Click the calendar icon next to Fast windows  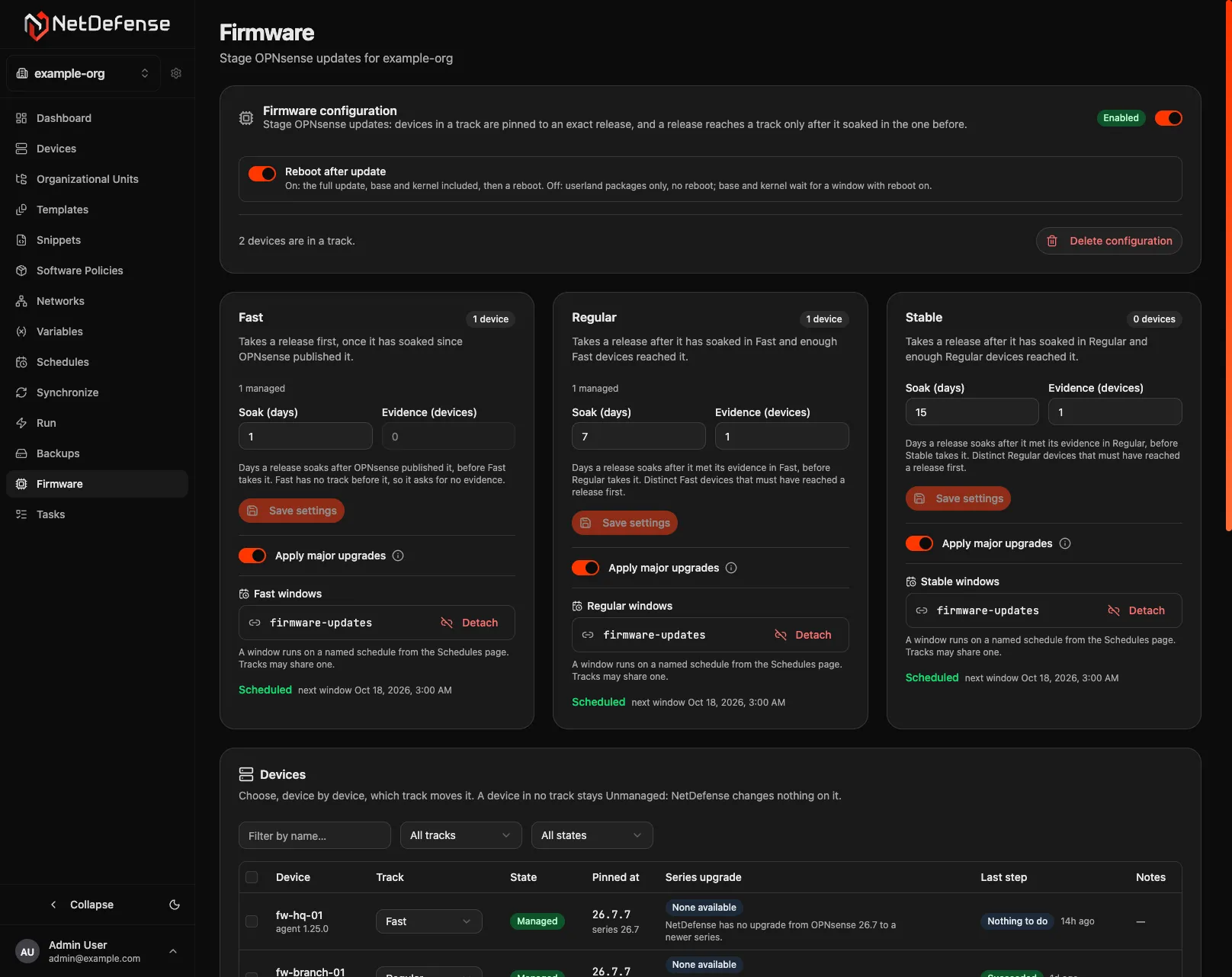point(244,594)
